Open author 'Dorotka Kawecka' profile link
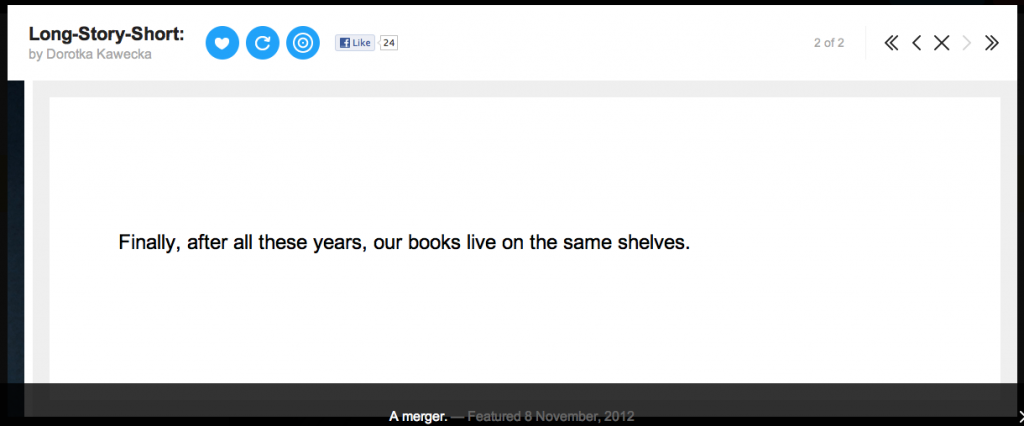The image size is (1024, 426). (99, 54)
